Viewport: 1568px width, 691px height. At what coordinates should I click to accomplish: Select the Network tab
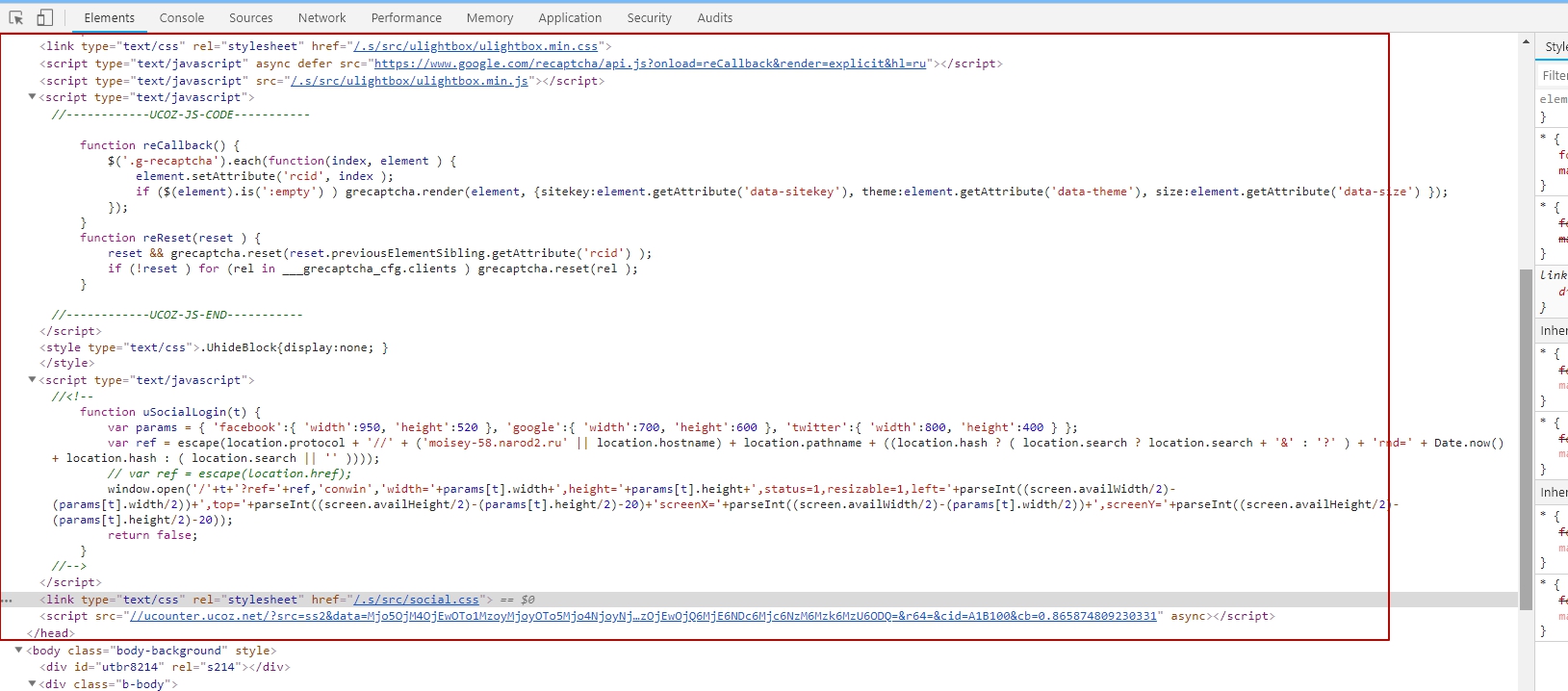322,17
